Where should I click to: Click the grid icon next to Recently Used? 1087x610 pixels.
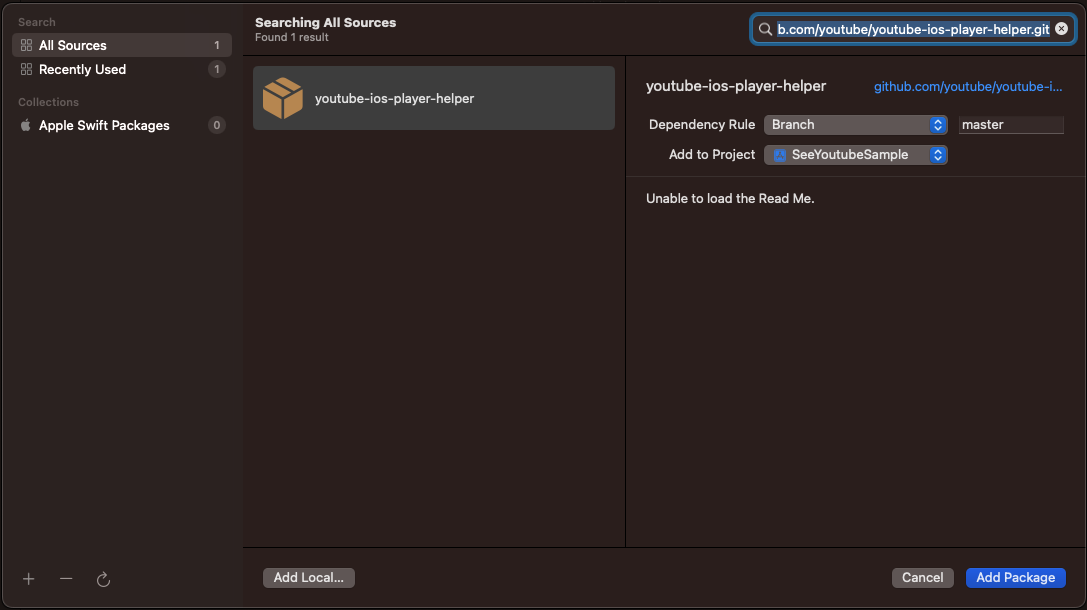point(26,69)
